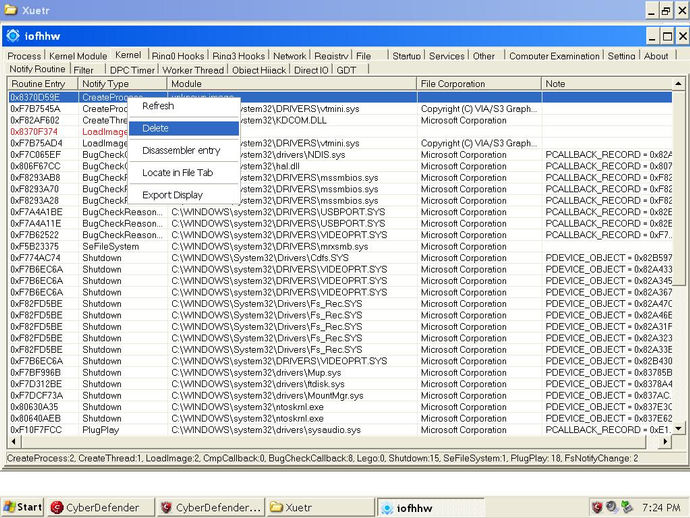Open the About tab
690x518 pixels.
point(656,56)
